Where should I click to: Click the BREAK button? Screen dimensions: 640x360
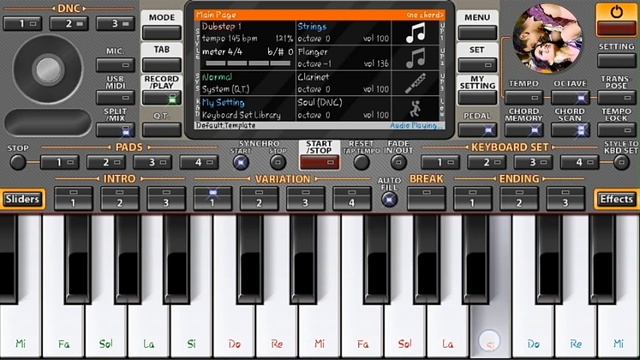click(426, 198)
